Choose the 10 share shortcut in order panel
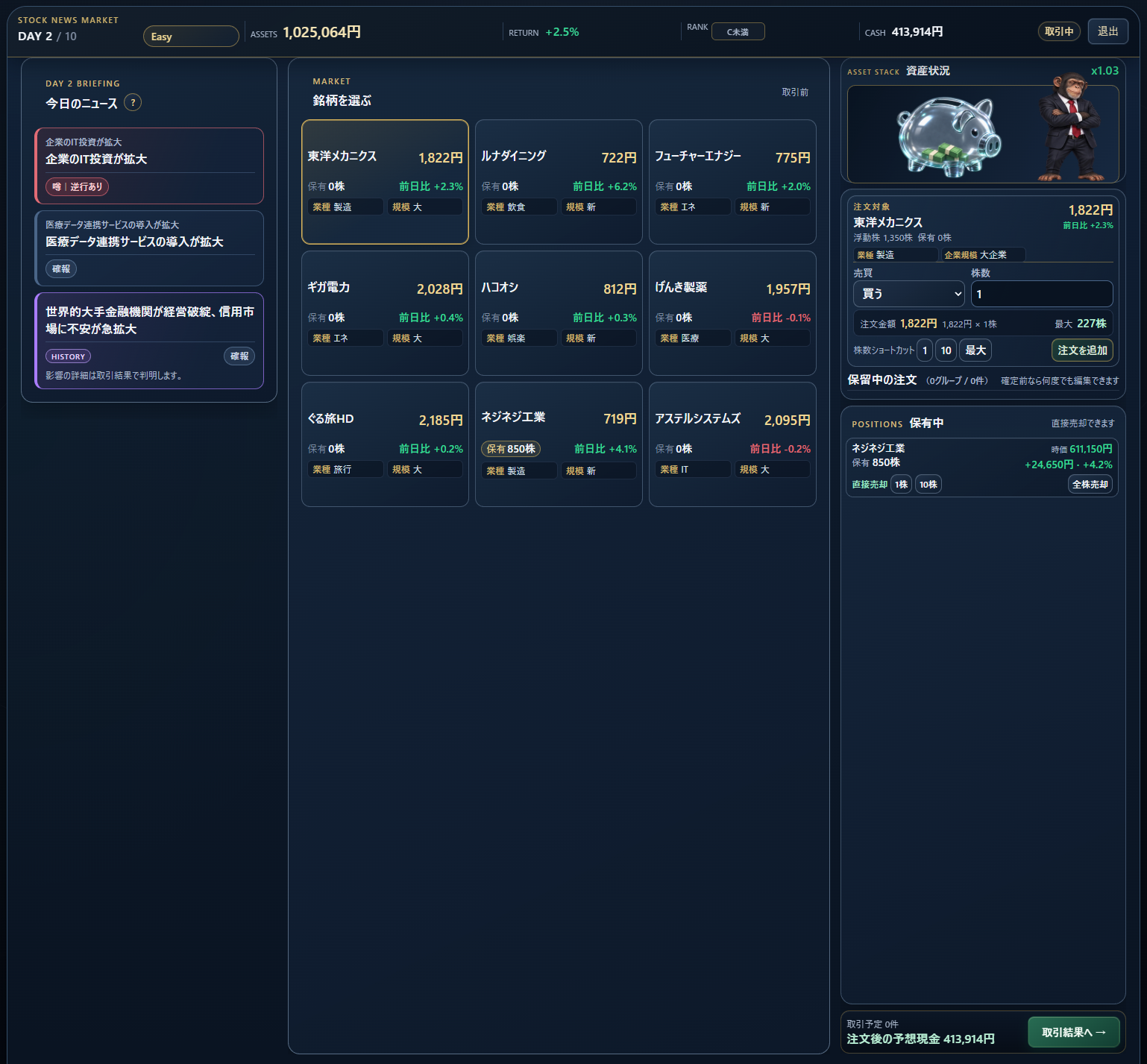The height and width of the screenshot is (1064, 1147). point(946,350)
